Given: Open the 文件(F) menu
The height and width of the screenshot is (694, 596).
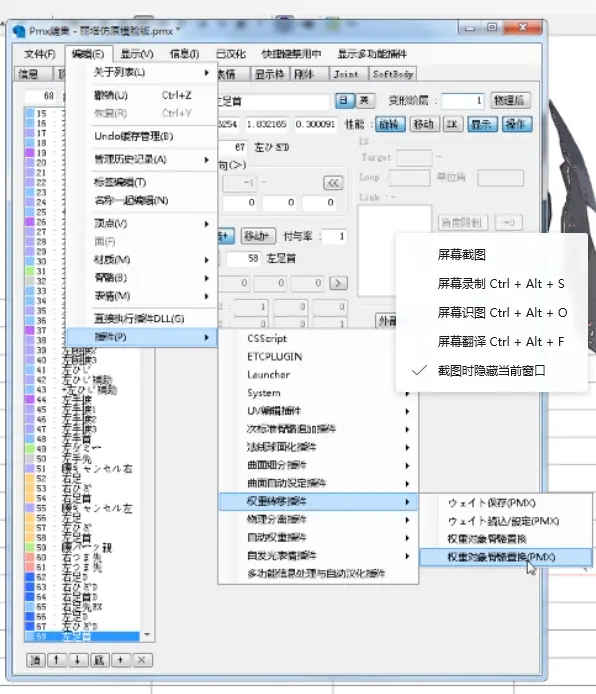Looking at the screenshot, I should (39, 54).
